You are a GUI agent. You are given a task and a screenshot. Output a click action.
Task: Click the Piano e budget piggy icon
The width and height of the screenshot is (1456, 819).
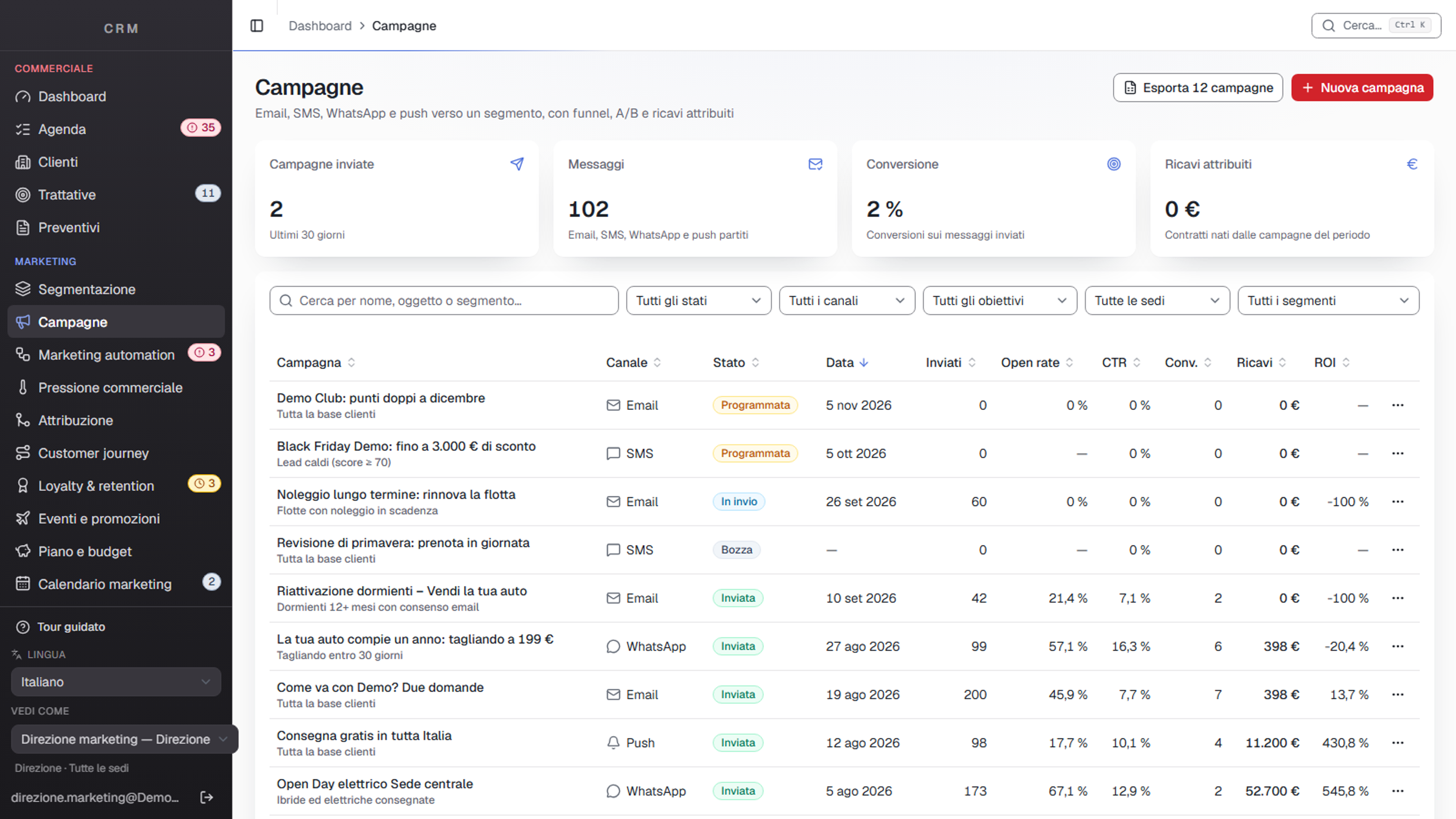(23, 552)
